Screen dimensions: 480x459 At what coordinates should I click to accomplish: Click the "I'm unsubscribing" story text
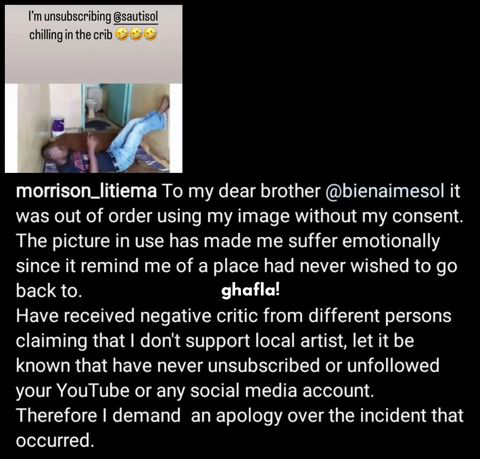click(69, 17)
